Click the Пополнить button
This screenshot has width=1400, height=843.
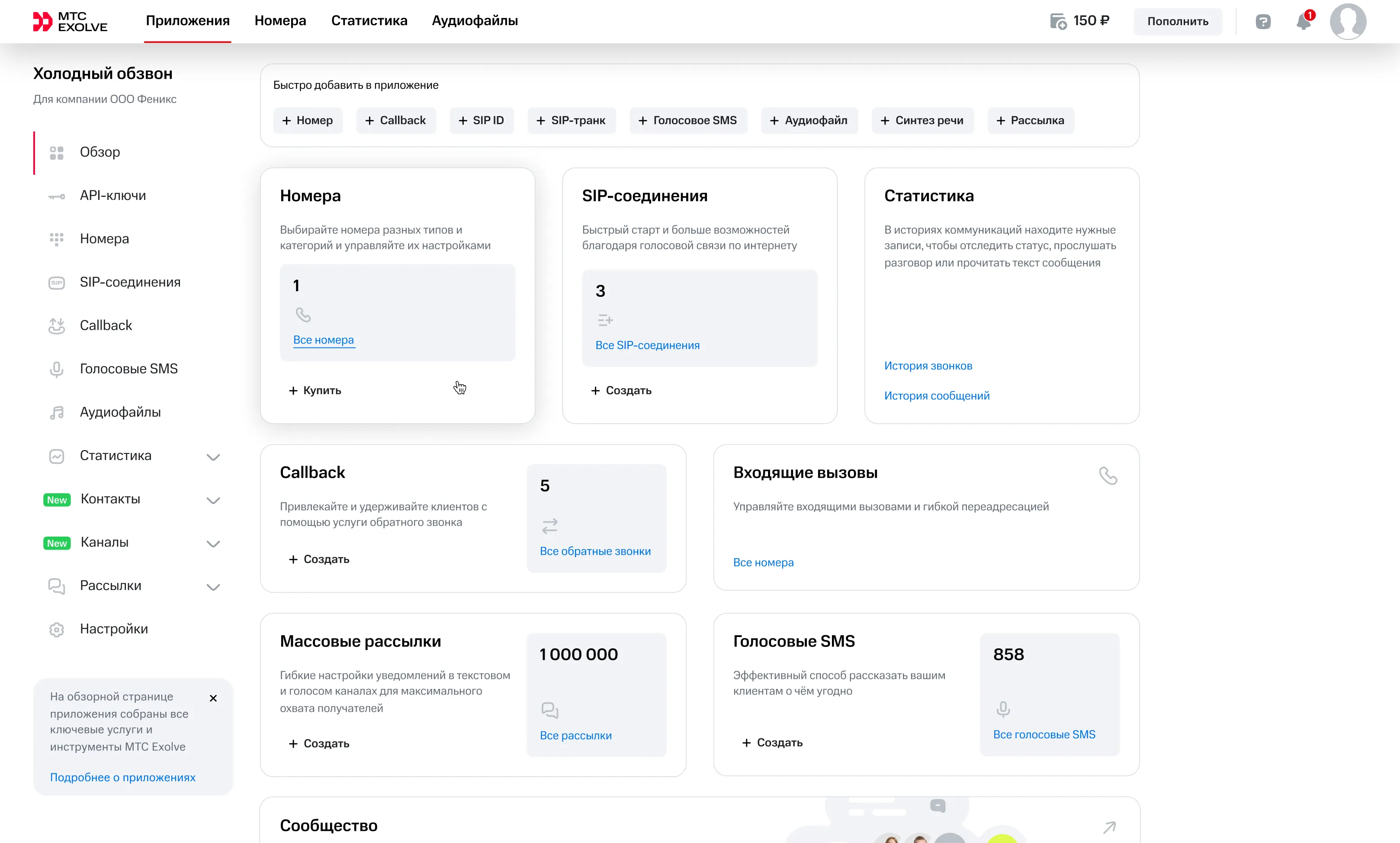(x=1178, y=21)
